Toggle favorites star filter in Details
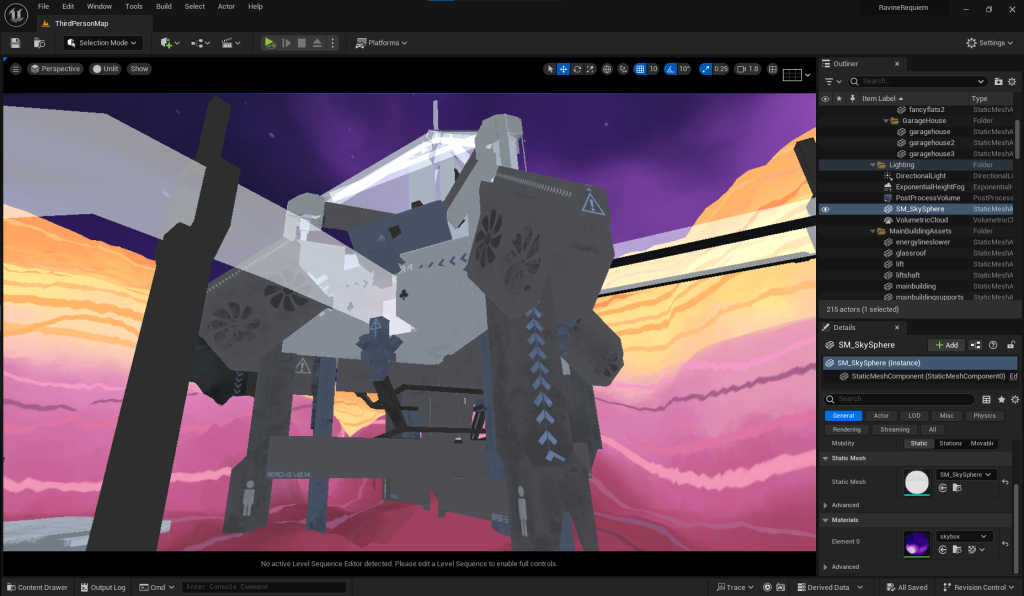The height and width of the screenshot is (596, 1024). (1001, 400)
